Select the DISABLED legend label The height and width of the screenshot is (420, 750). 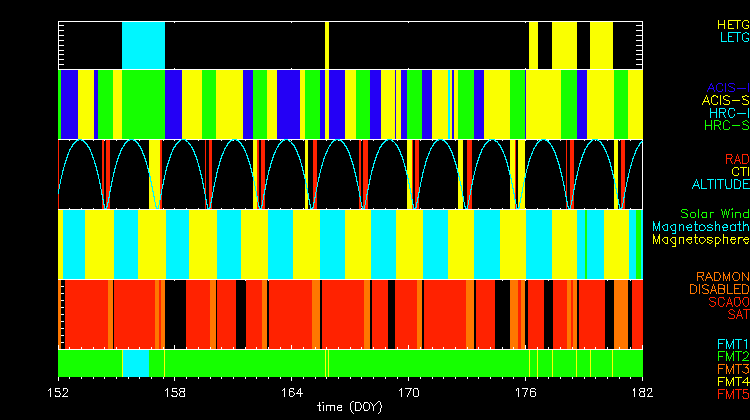[718, 289]
